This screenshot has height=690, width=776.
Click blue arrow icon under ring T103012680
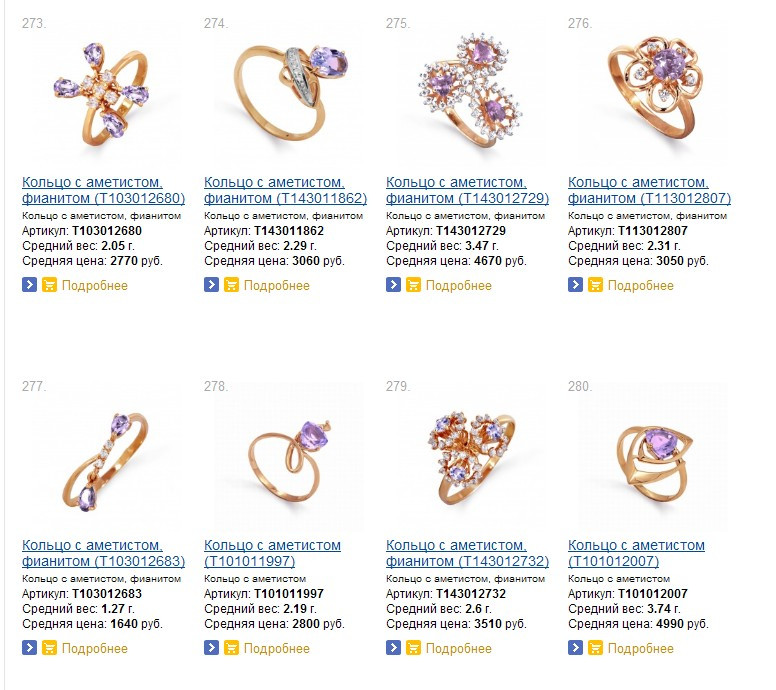(x=30, y=285)
